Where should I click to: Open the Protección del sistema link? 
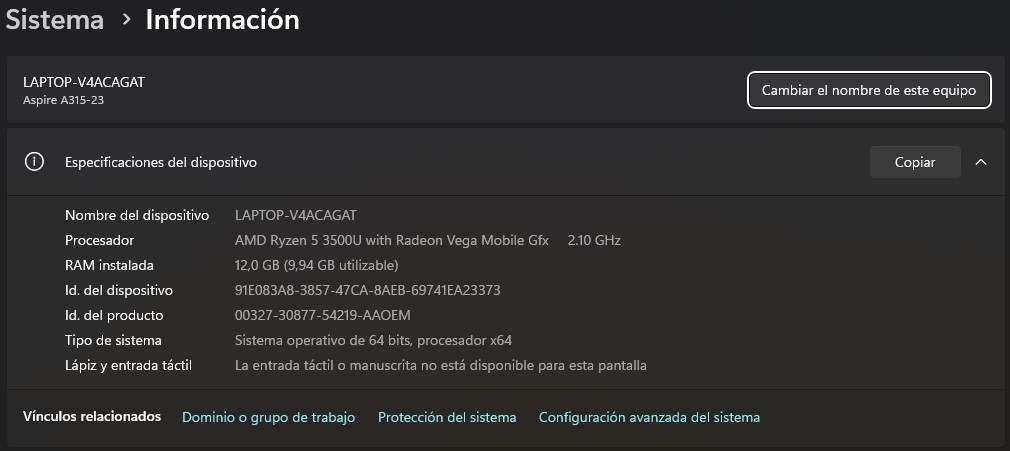click(447, 417)
